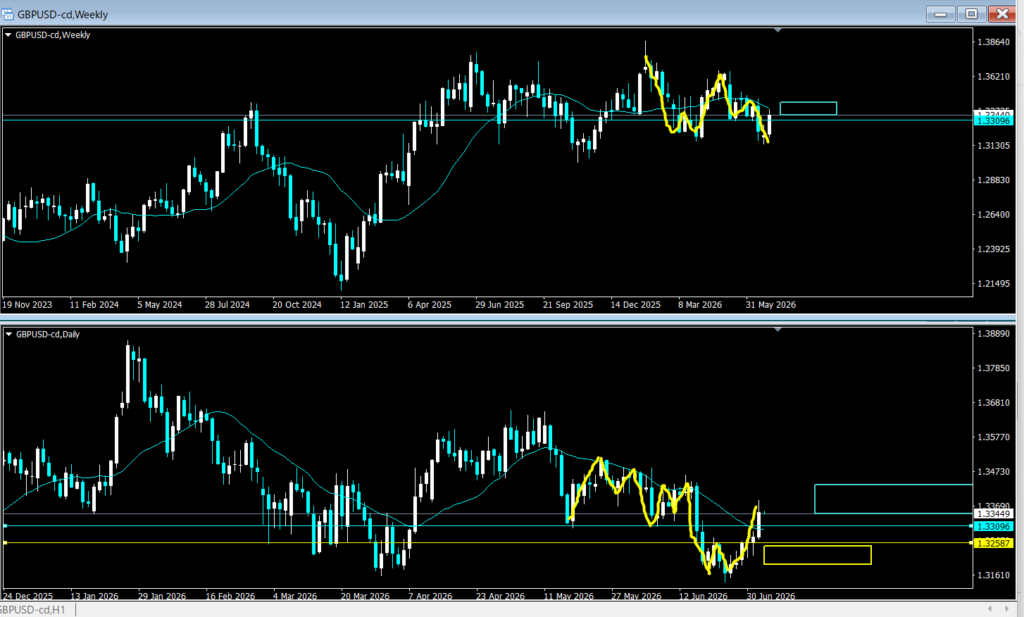Click the 20 Oct 2024 date label

click(296, 305)
